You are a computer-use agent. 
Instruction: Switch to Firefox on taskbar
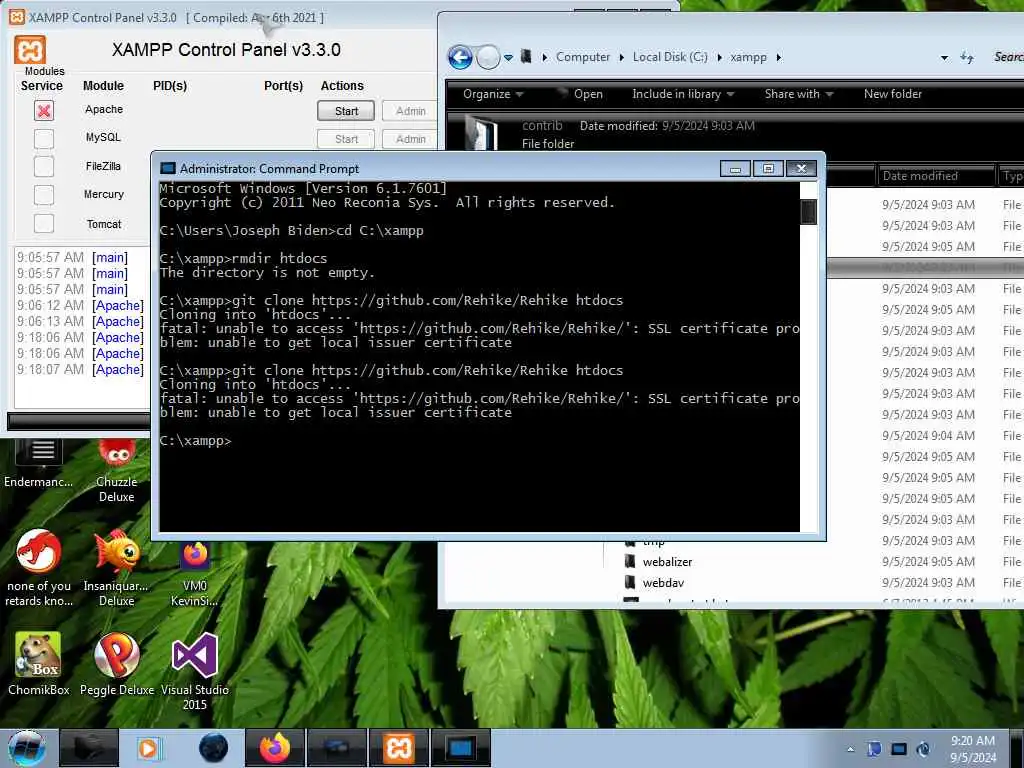(x=275, y=748)
